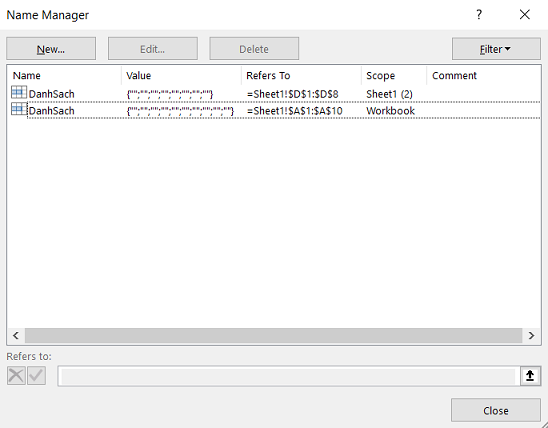Open the Filter dropdown
This screenshot has width=548, height=428.
(496, 49)
